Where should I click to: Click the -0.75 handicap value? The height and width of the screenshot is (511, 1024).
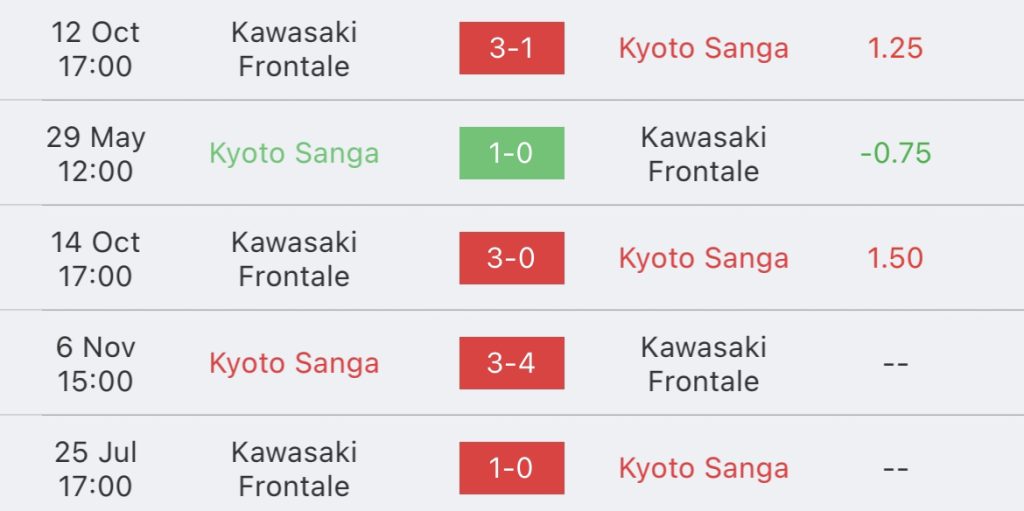(895, 153)
